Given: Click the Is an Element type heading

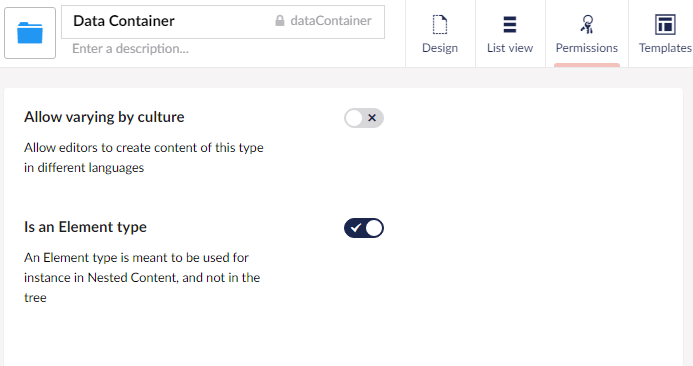Looking at the screenshot, I should [85, 227].
